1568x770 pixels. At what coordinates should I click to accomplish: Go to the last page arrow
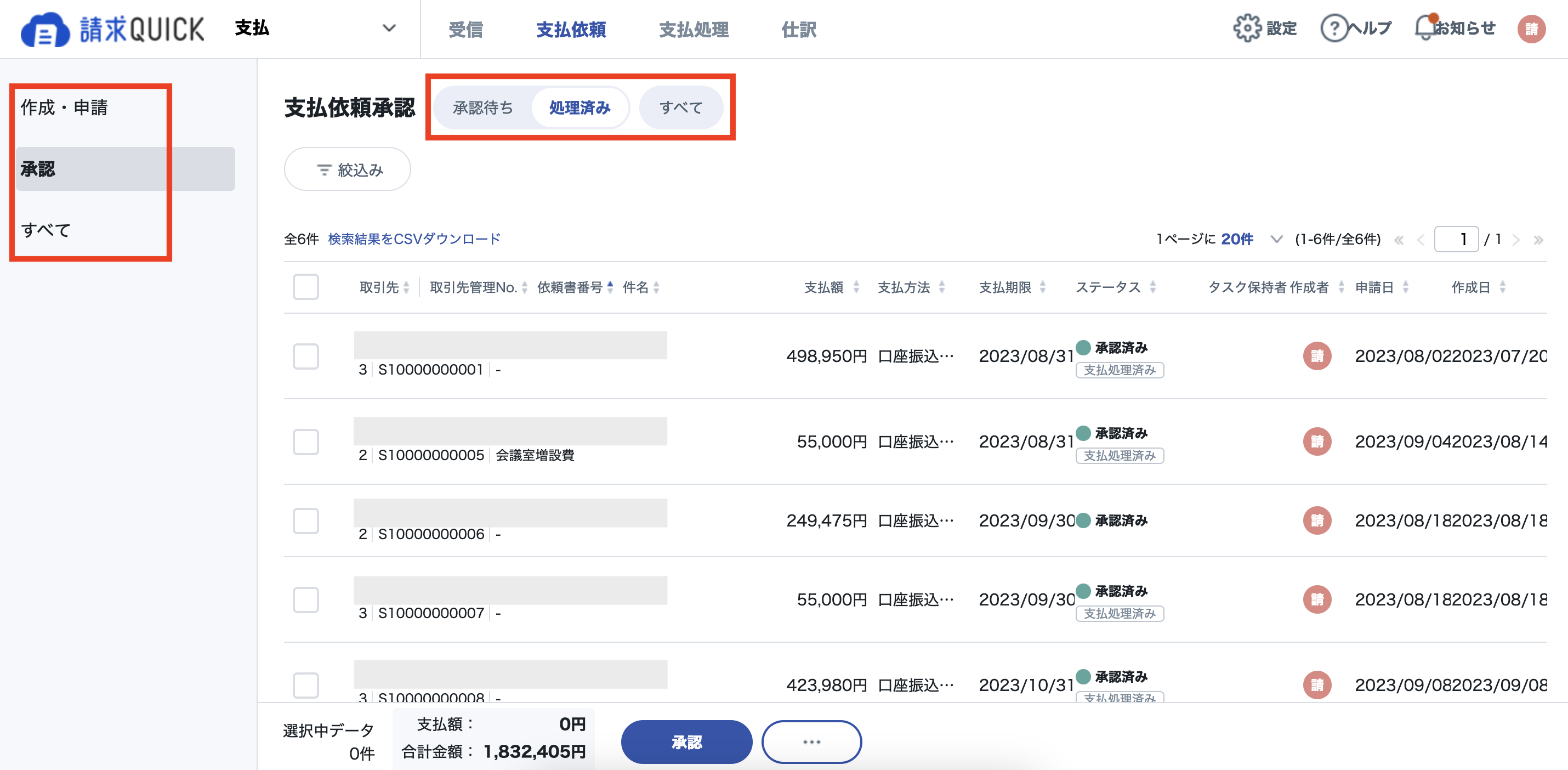1538,240
